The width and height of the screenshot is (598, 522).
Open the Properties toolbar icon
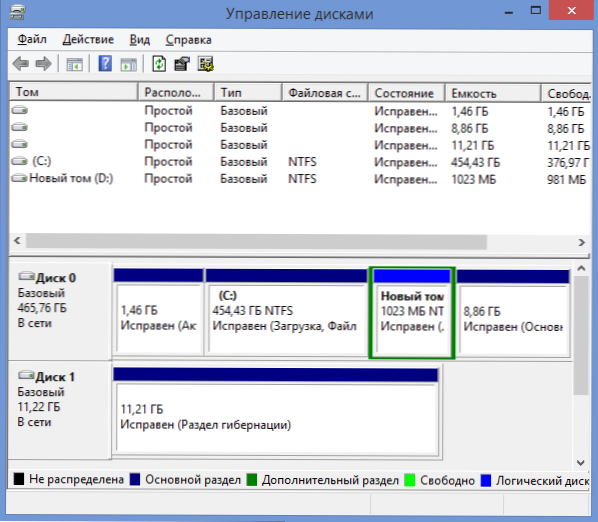click(x=182, y=64)
